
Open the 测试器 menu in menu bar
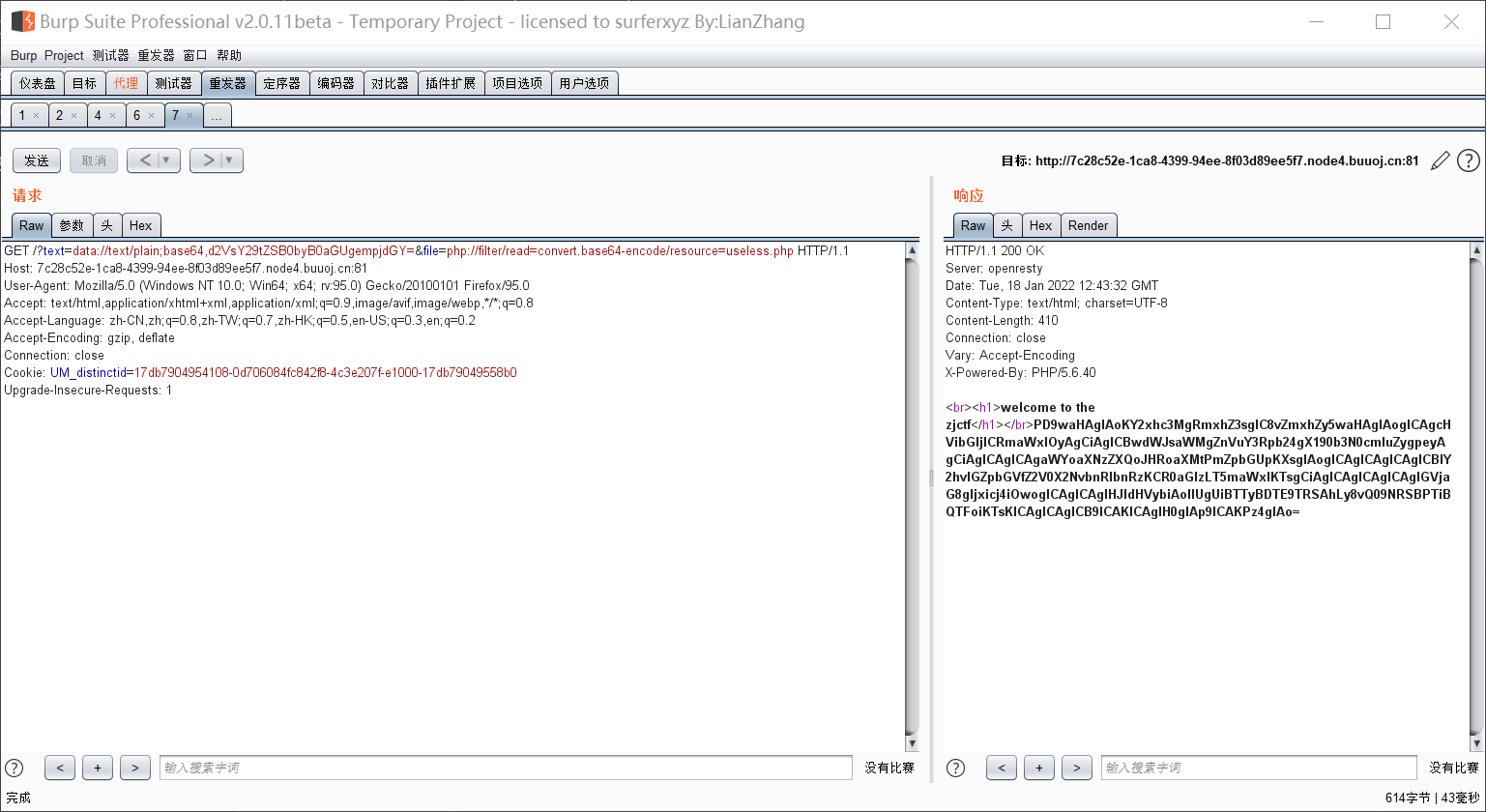click(x=110, y=56)
